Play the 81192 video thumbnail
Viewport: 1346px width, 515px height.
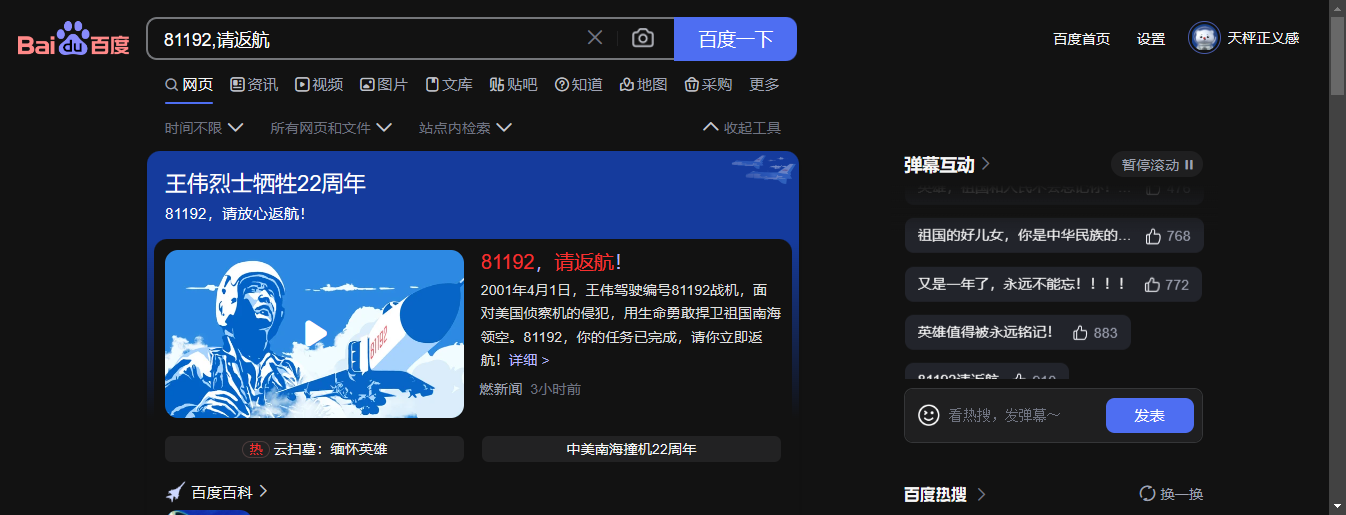tap(314, 334)
